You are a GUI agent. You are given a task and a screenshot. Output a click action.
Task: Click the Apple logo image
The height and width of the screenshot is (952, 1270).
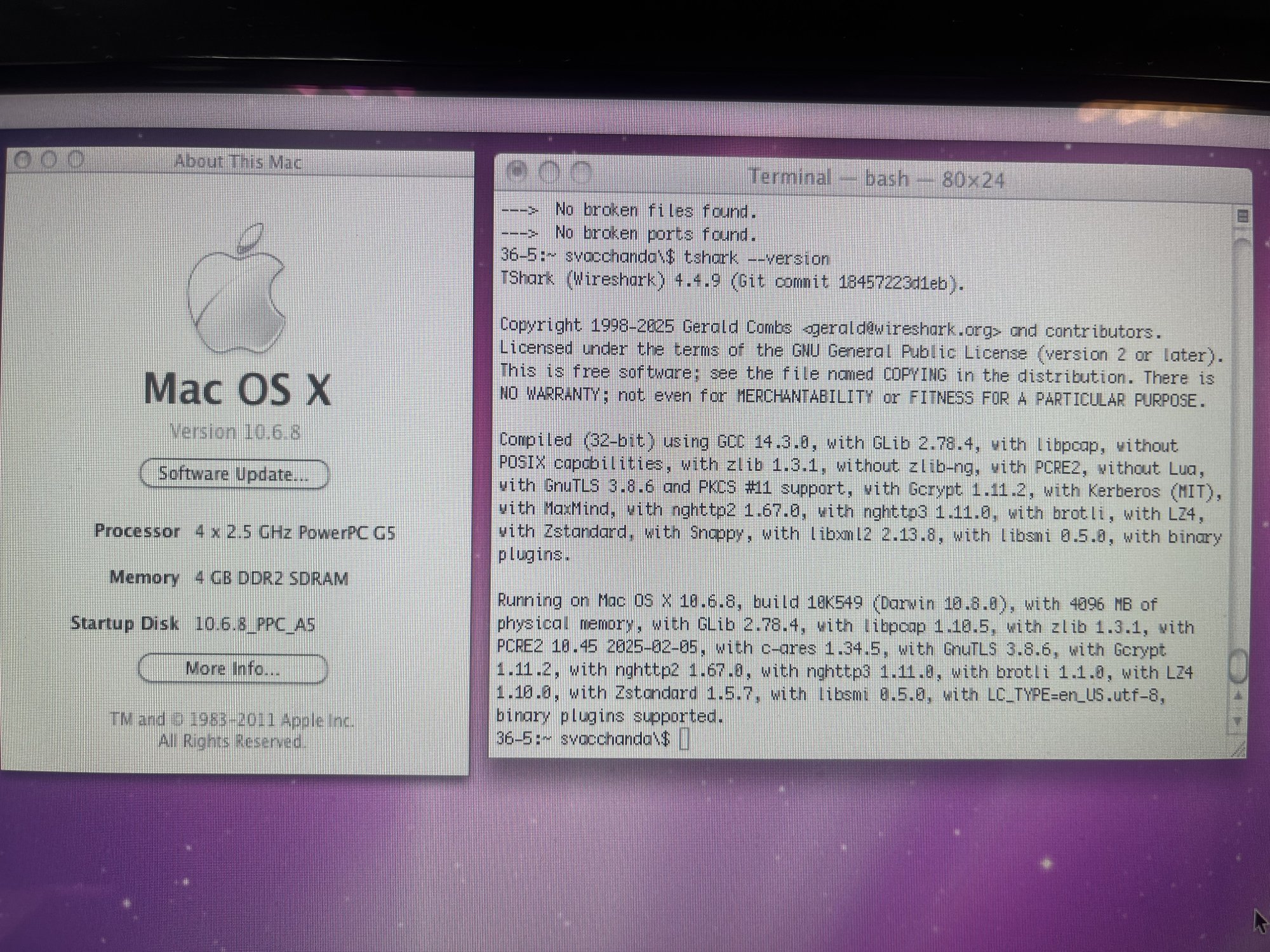236,290
